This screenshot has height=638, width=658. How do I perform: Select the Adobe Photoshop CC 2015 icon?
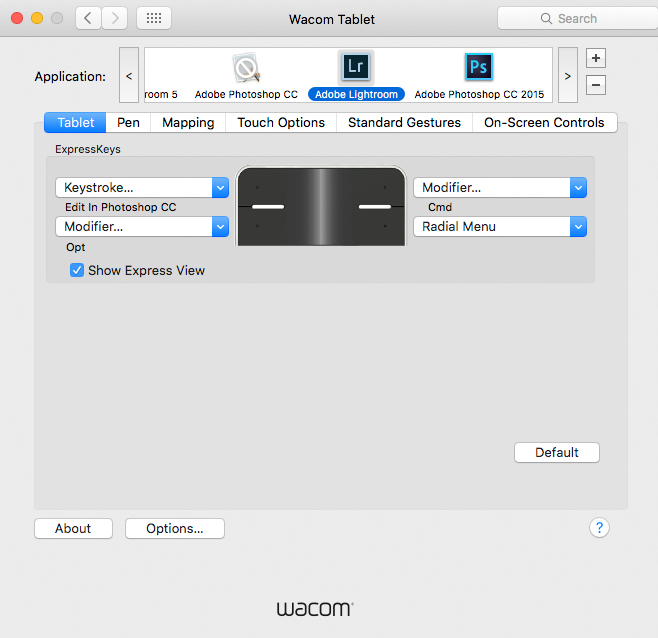(x=478, y=67)
